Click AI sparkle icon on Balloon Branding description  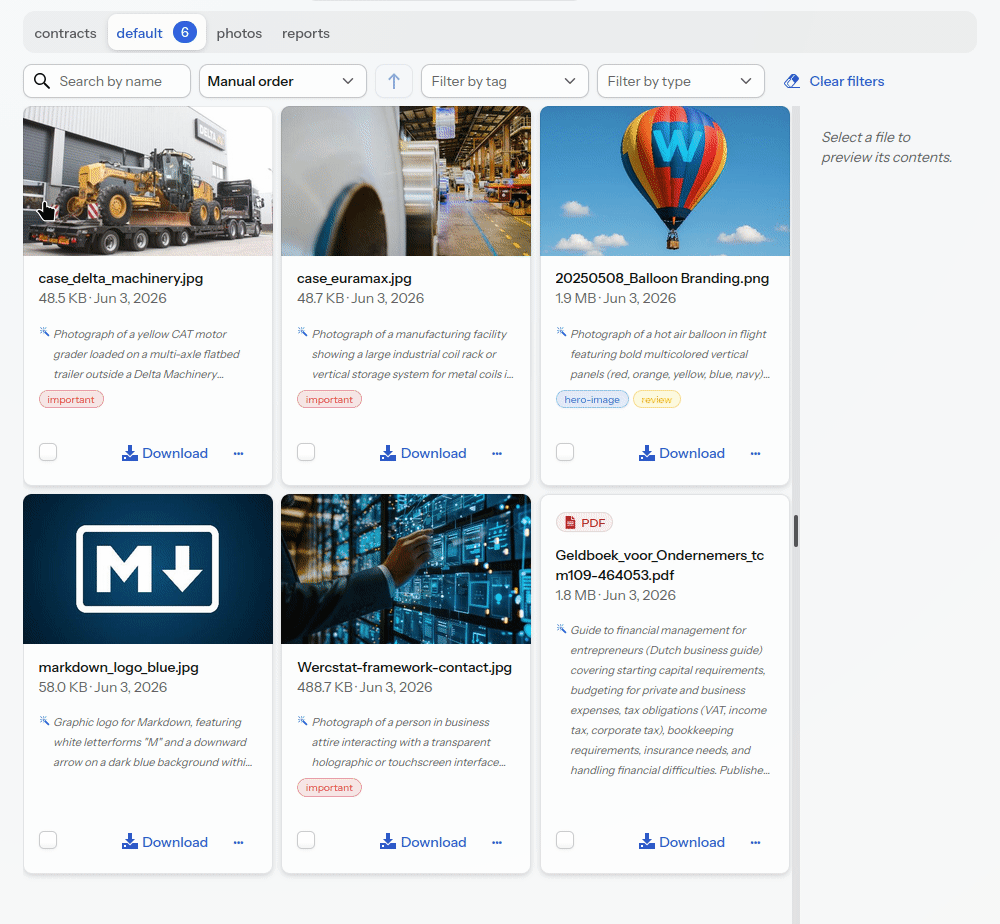click(561, 332)
